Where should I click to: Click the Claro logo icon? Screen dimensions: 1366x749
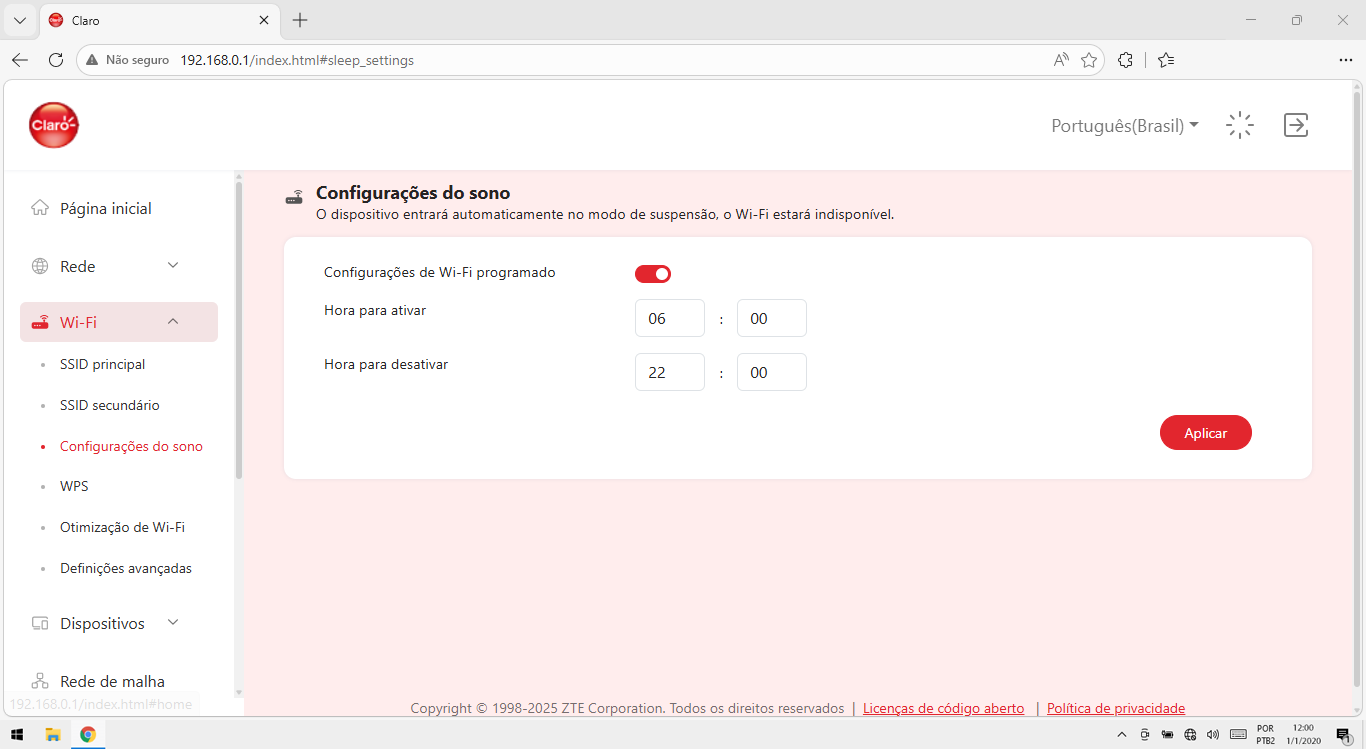[x=54, y=125]
